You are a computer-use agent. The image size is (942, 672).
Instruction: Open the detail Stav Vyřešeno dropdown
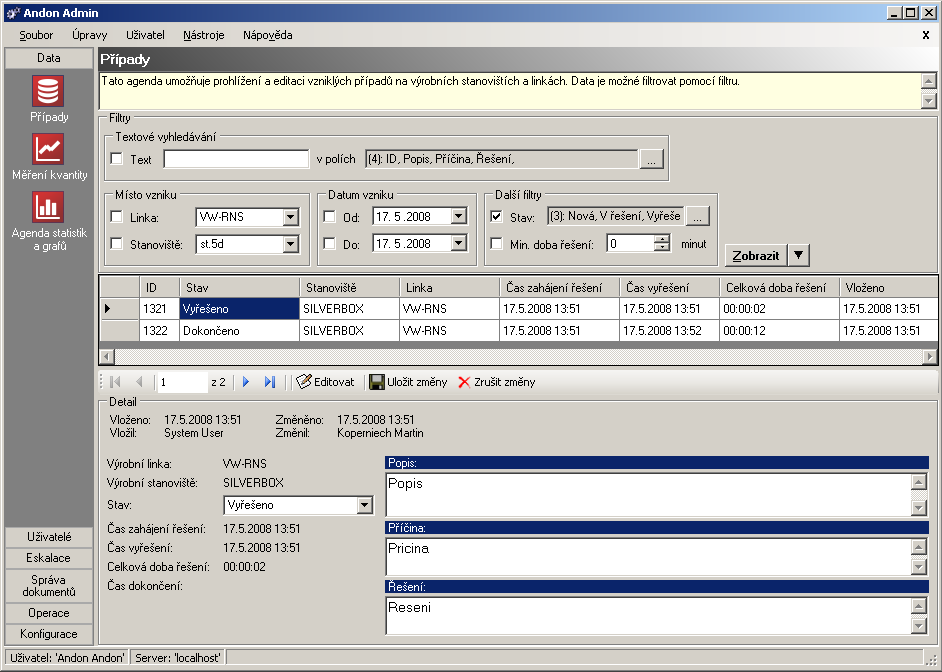pos(365,505)
